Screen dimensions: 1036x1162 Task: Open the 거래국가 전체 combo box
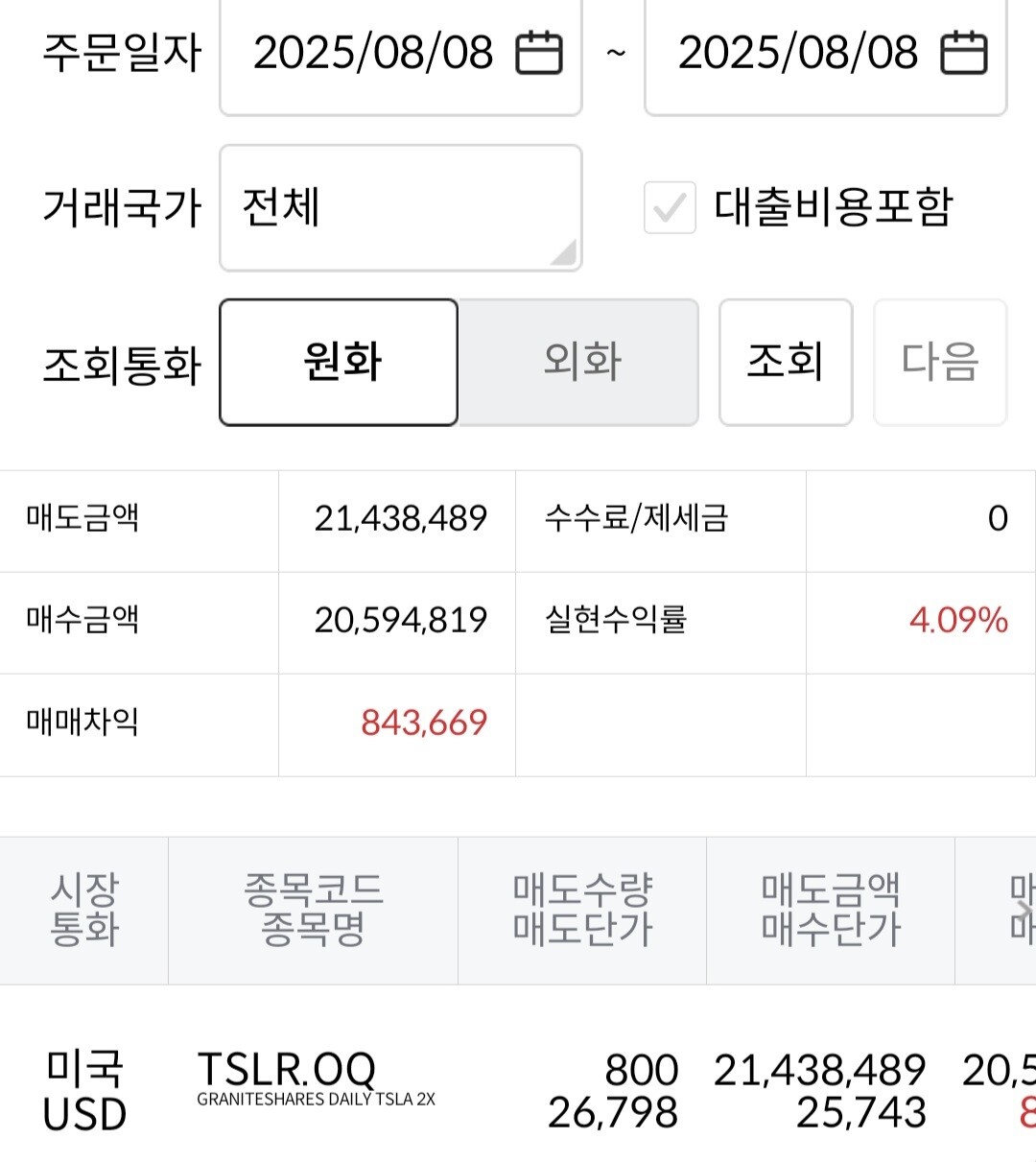pyautogui.click(x=401, y=208)
